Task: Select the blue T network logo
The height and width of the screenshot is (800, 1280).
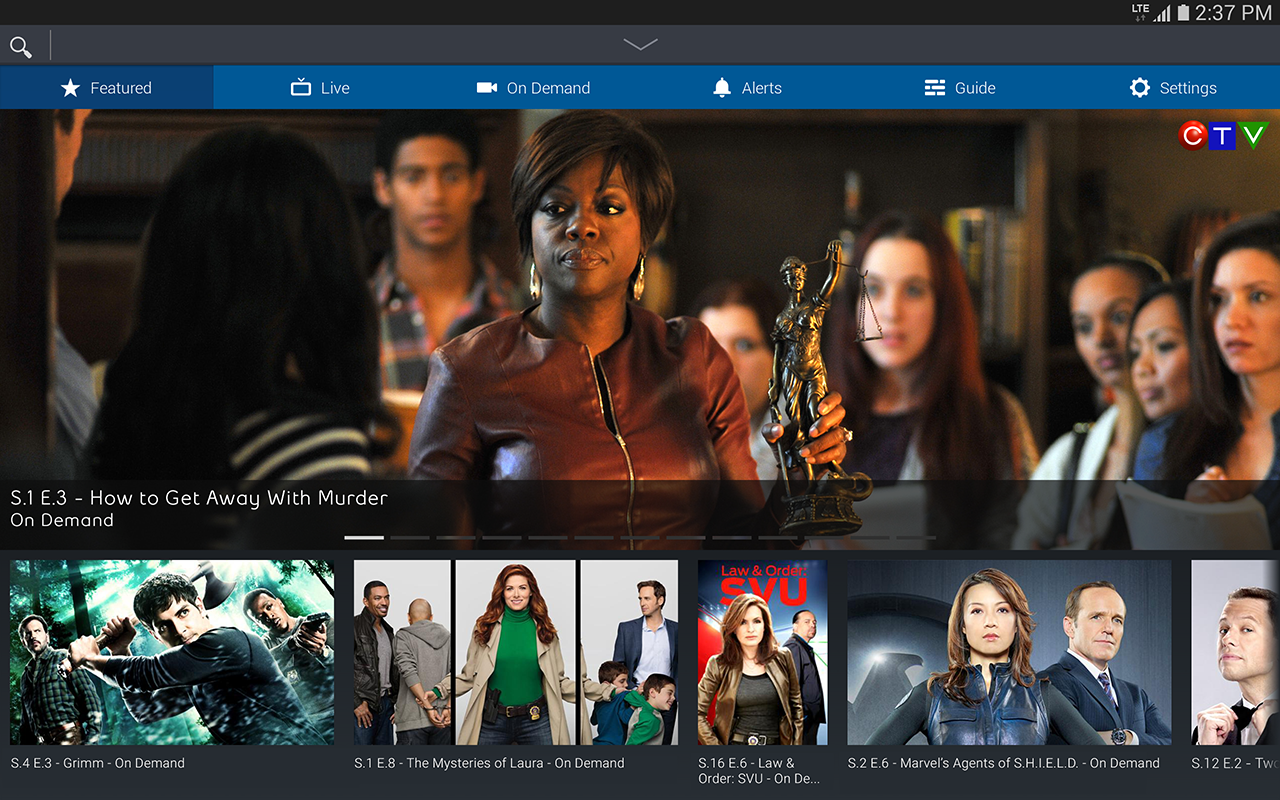Action: (x=1222, y=135)
